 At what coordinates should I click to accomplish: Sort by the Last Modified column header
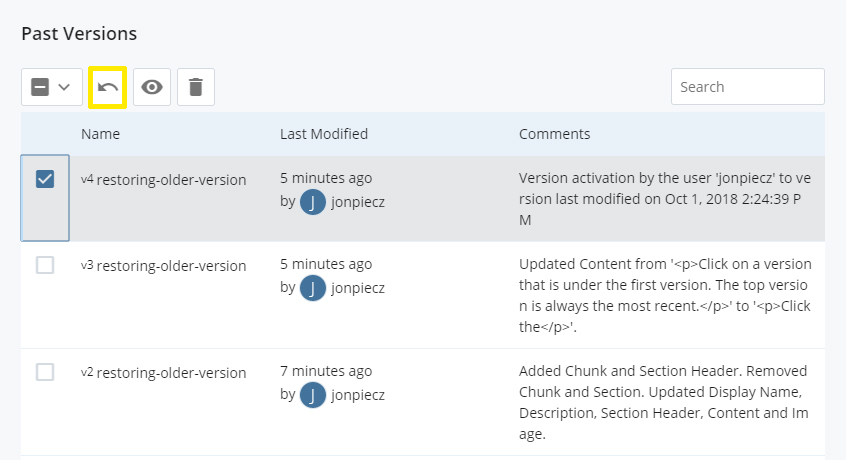(324, 134)
